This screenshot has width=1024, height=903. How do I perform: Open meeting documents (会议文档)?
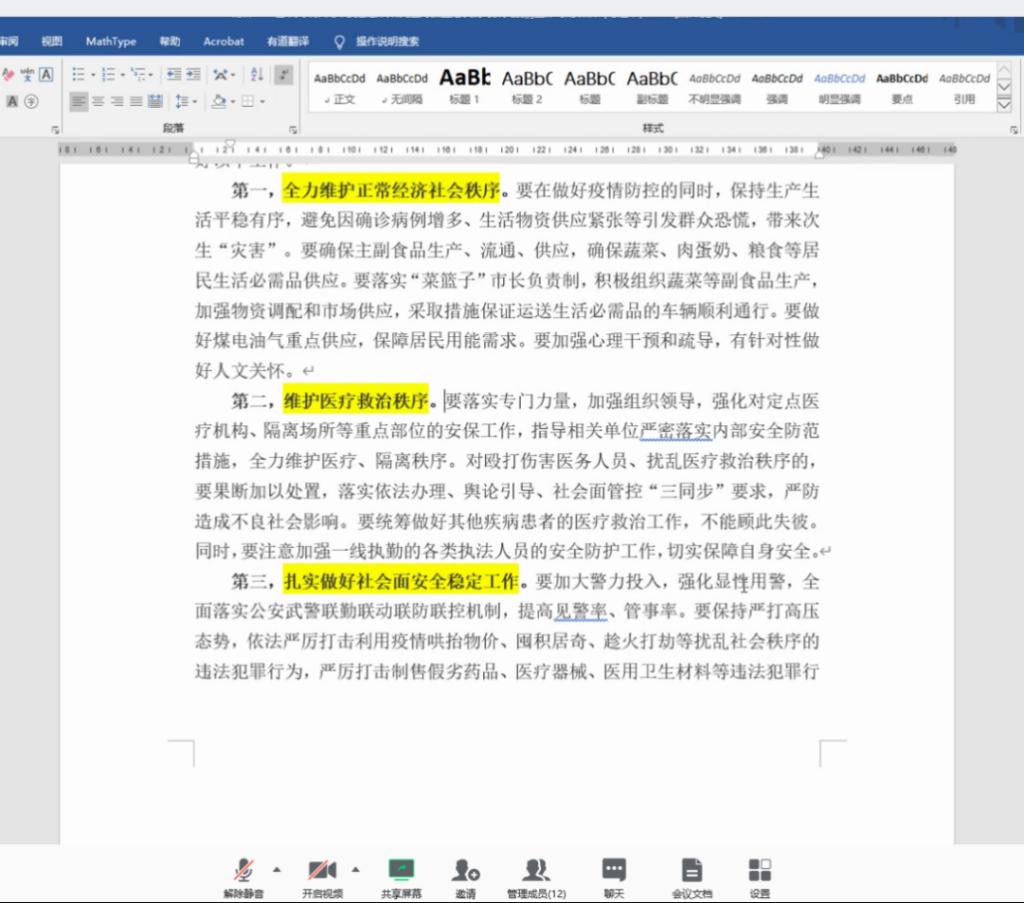(x=691, y=876)
